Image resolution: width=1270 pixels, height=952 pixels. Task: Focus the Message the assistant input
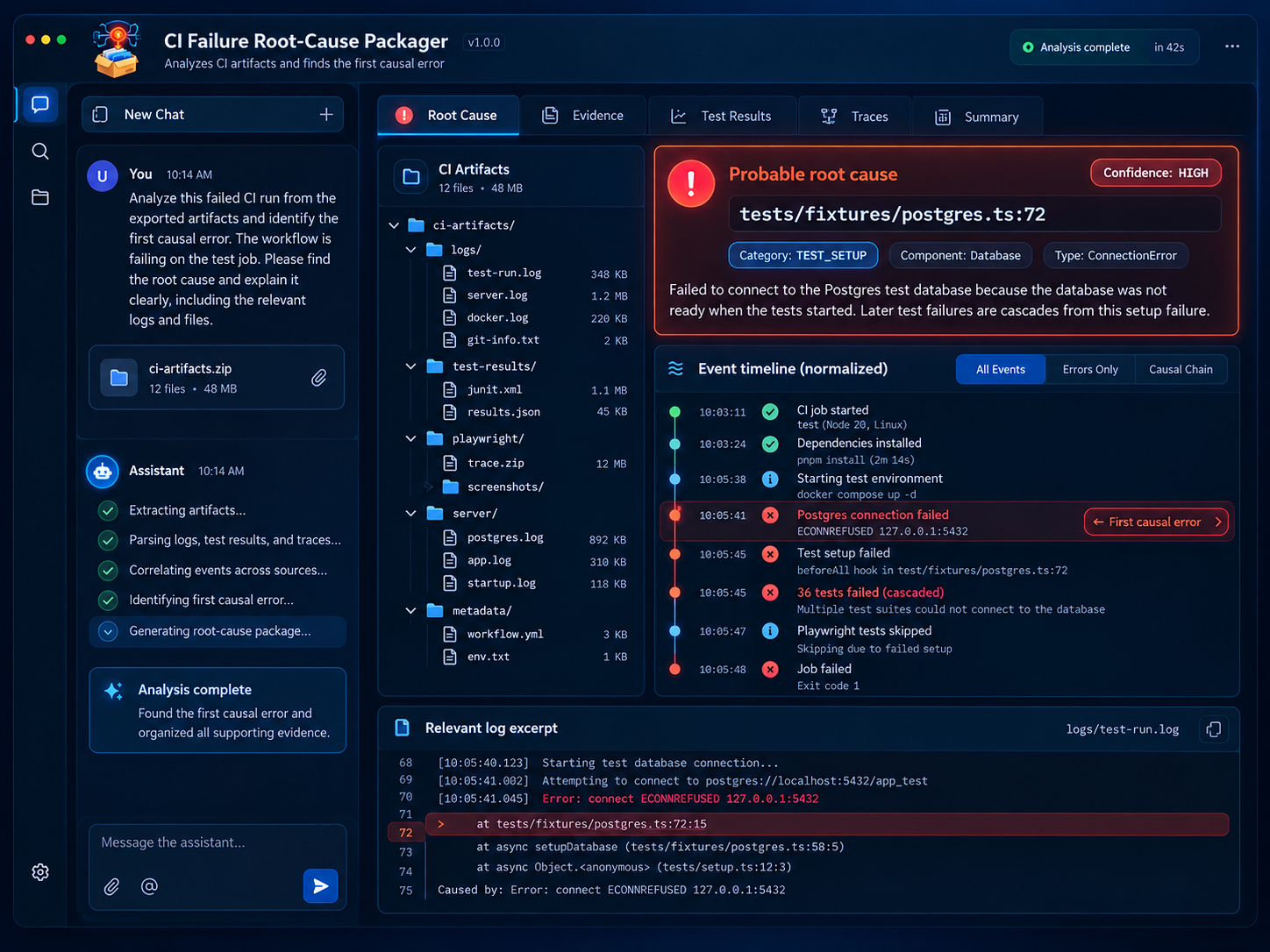coord(218,842)
